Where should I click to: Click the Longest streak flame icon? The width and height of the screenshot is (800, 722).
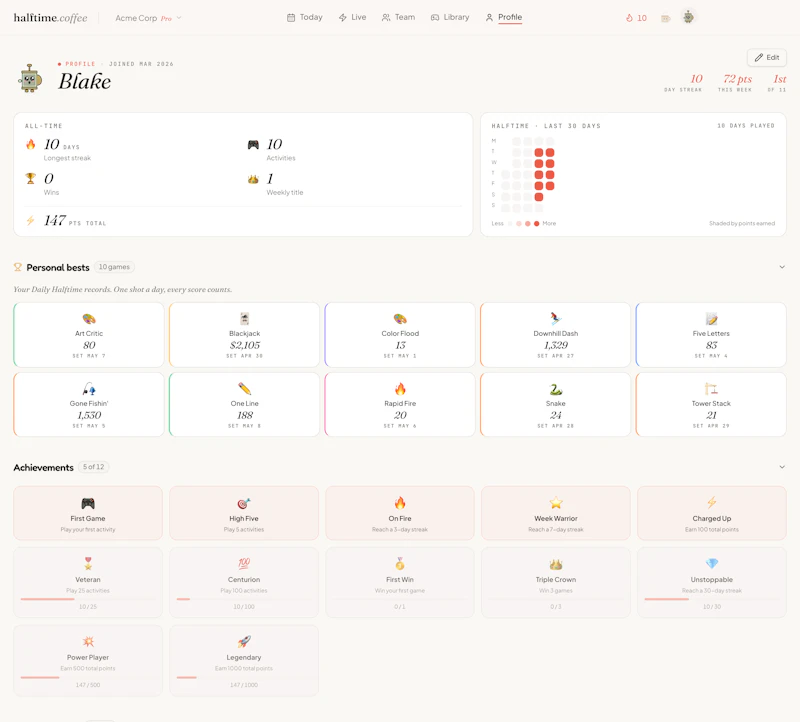[x=31, y=144]
